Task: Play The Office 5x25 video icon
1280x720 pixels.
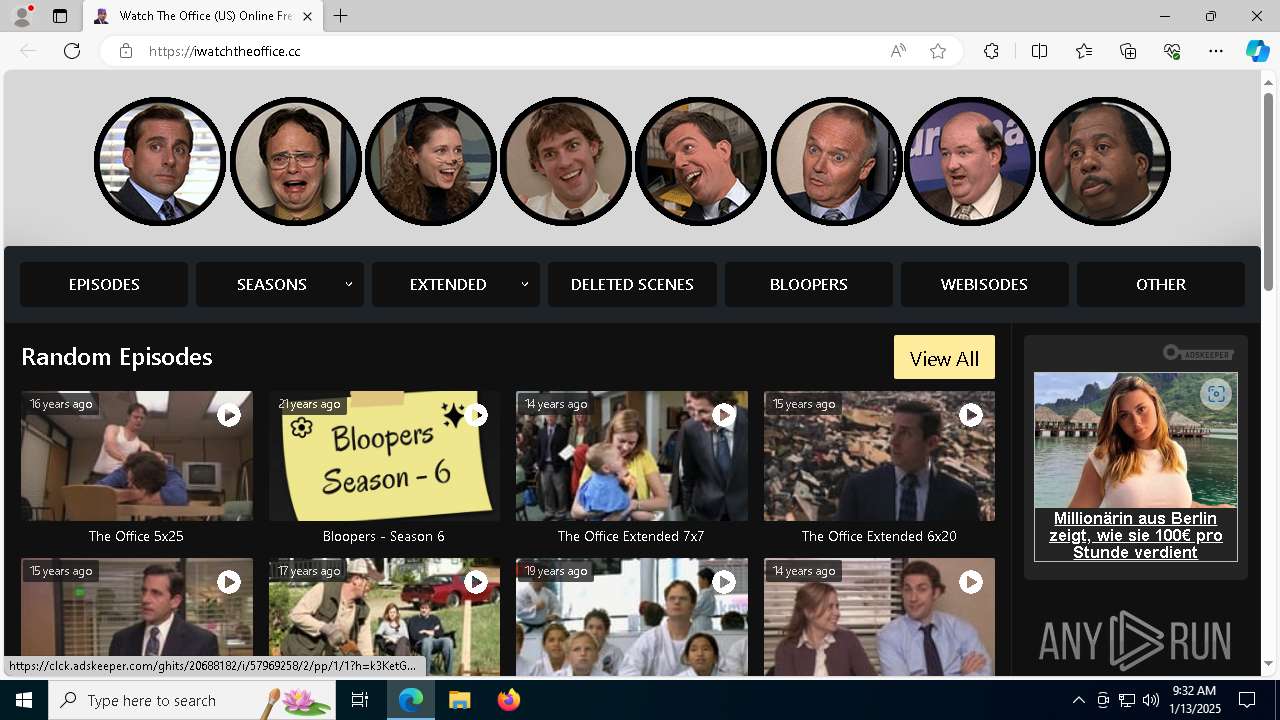Action: click(x=229, y=414)
